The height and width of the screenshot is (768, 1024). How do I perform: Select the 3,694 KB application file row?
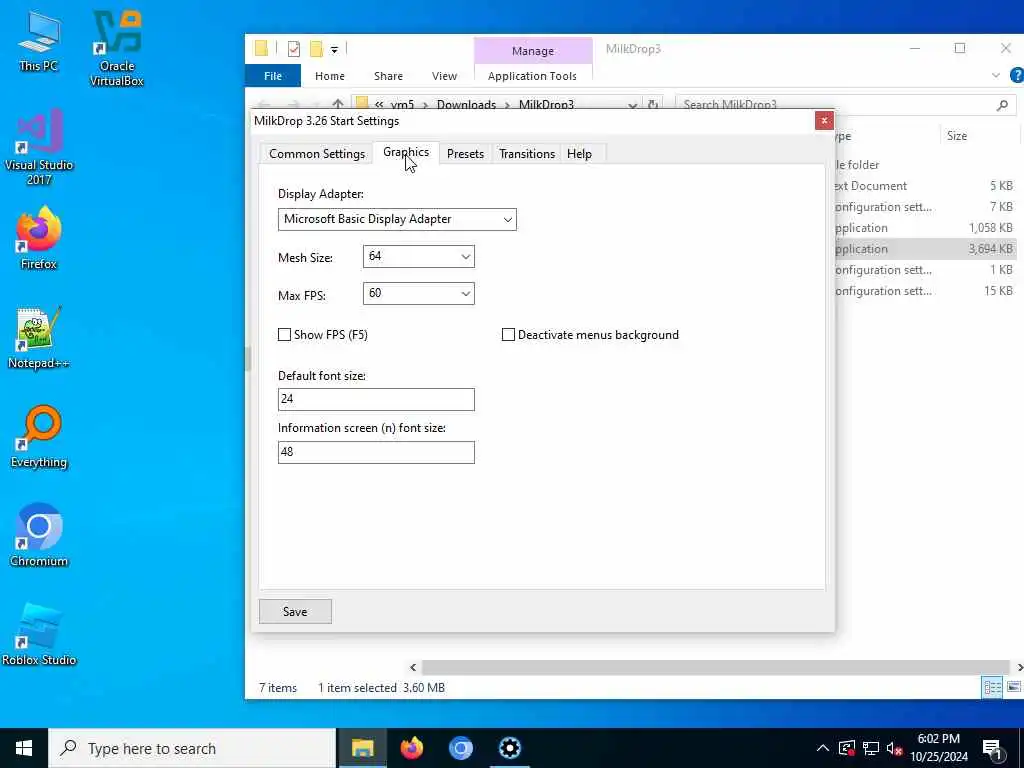click(926, 249)
